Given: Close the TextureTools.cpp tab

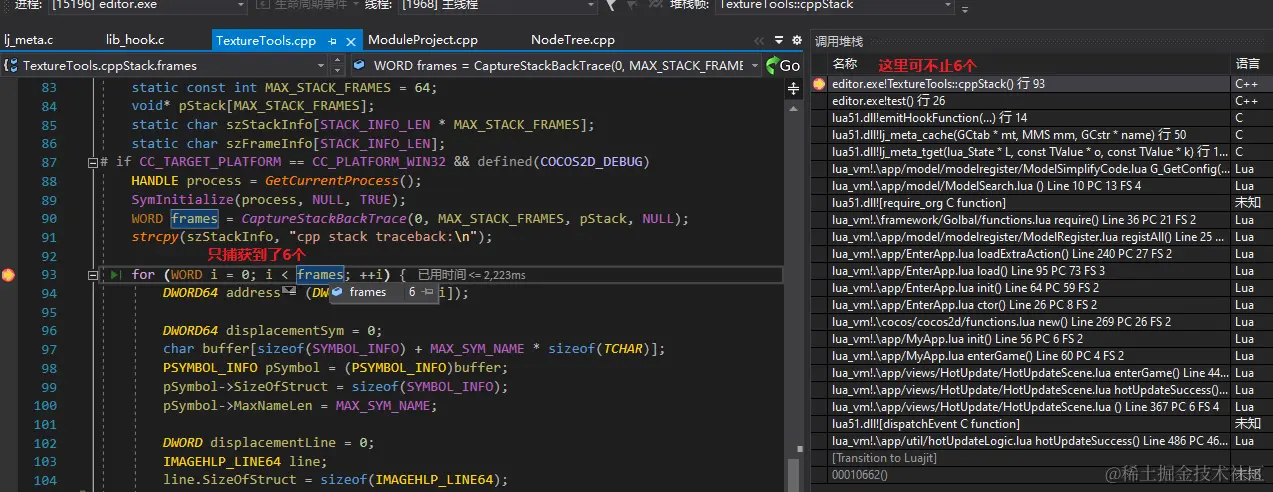Looking at the screenshot, I should tap(352, 41).
